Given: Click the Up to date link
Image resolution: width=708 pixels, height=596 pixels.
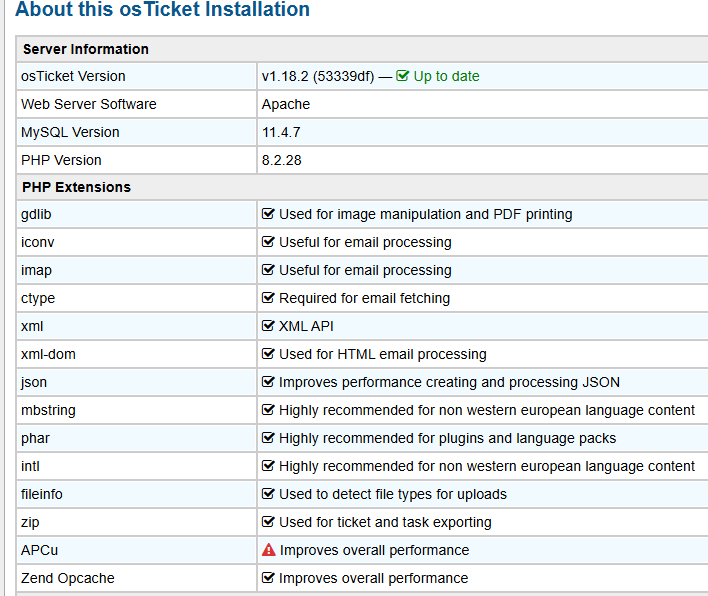Looking at the screenshot, I should [446, 76].
